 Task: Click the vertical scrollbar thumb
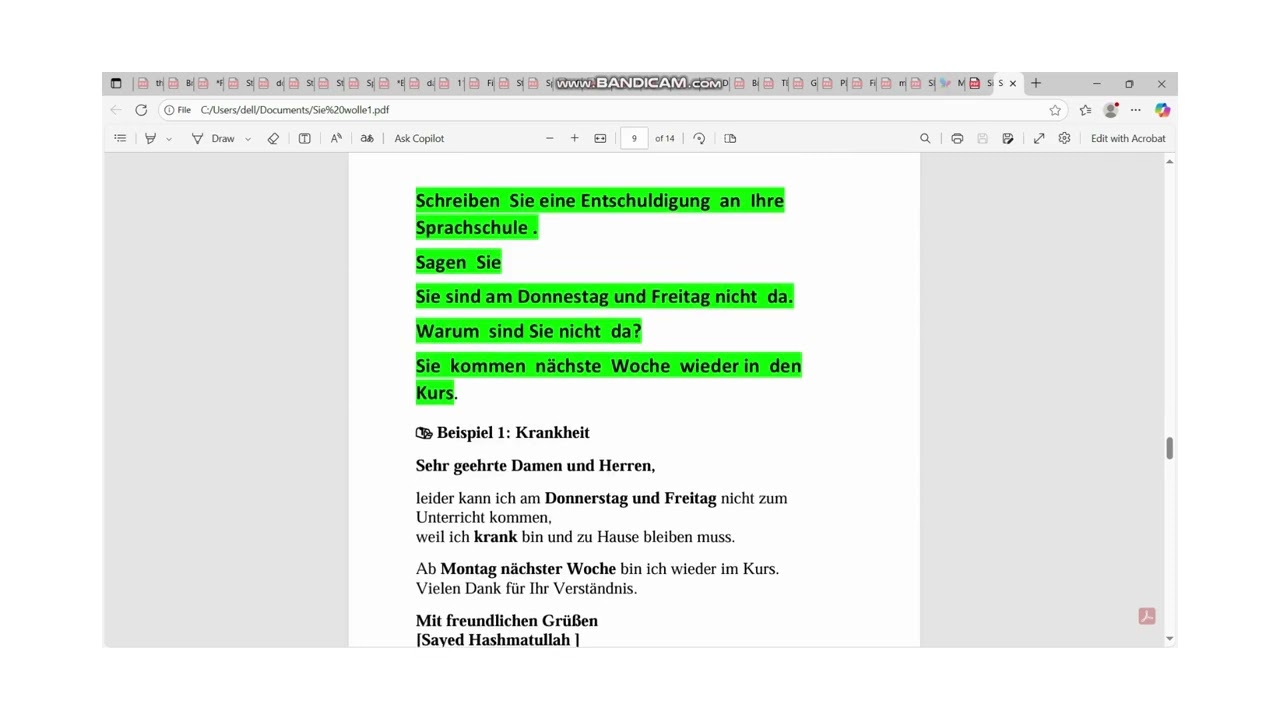(x=1169, y=448)
